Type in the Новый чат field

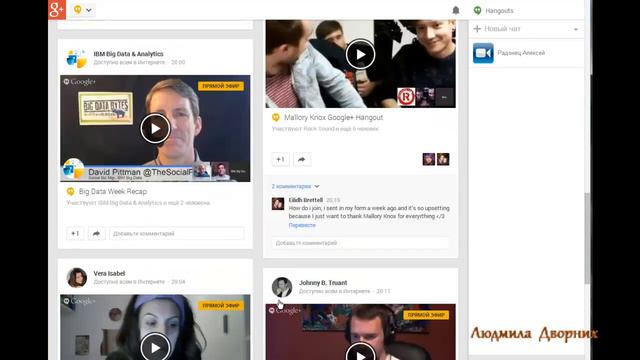(527, 29)
